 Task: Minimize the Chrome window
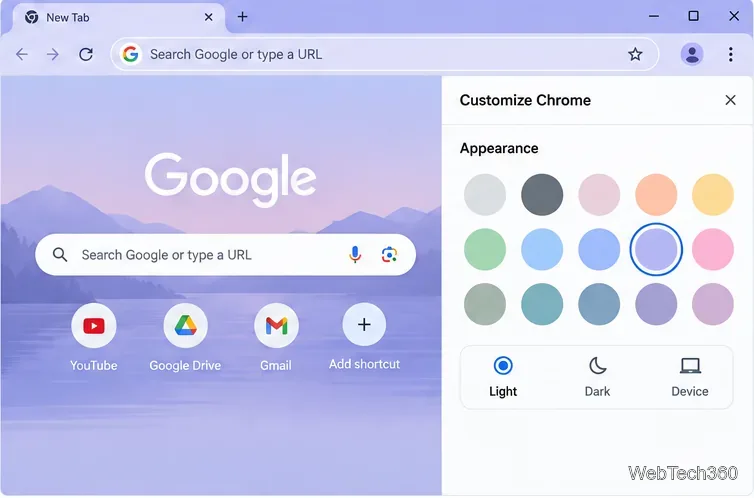[654, 16]
